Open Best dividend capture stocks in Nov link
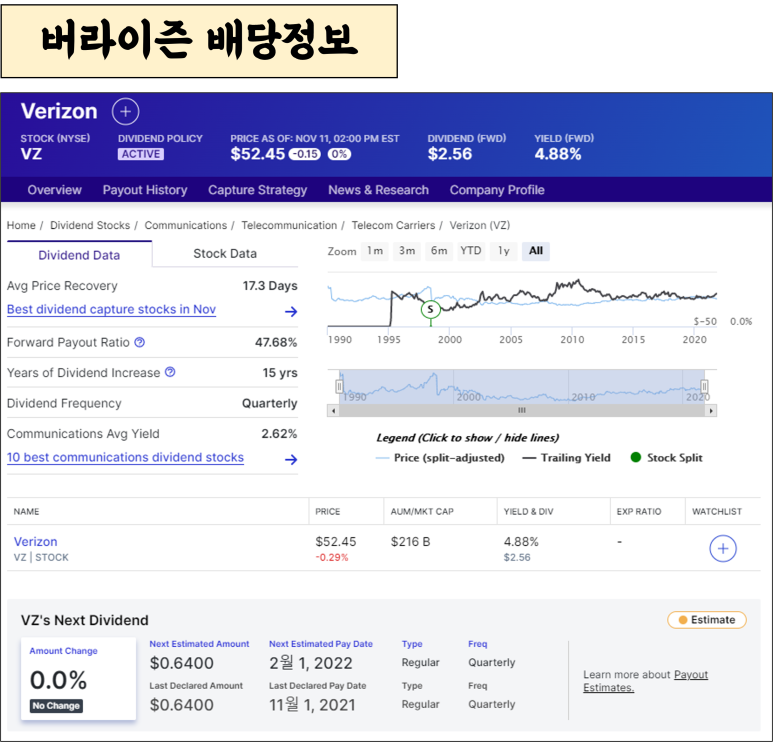 [111, 309]
